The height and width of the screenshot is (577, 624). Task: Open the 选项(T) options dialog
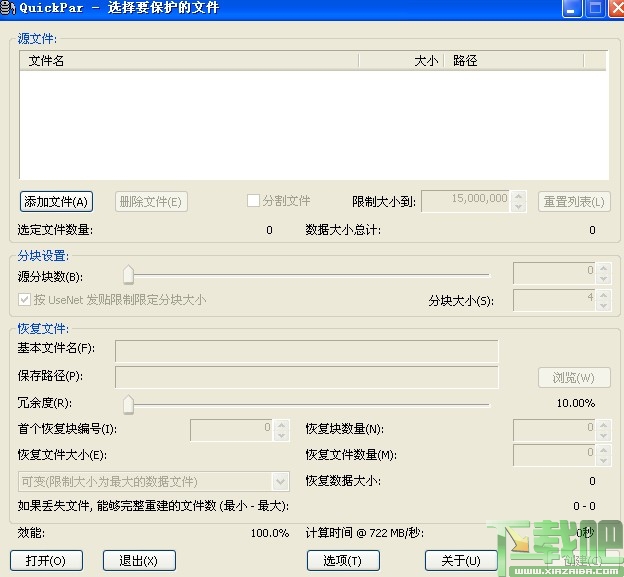[343, 561]
